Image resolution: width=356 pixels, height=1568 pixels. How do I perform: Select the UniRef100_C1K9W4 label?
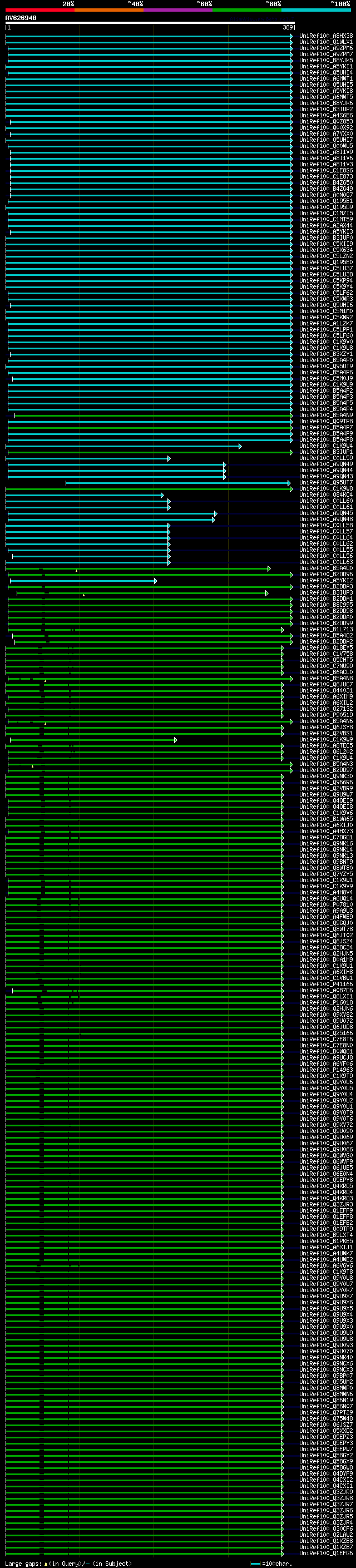pos(326,446)
